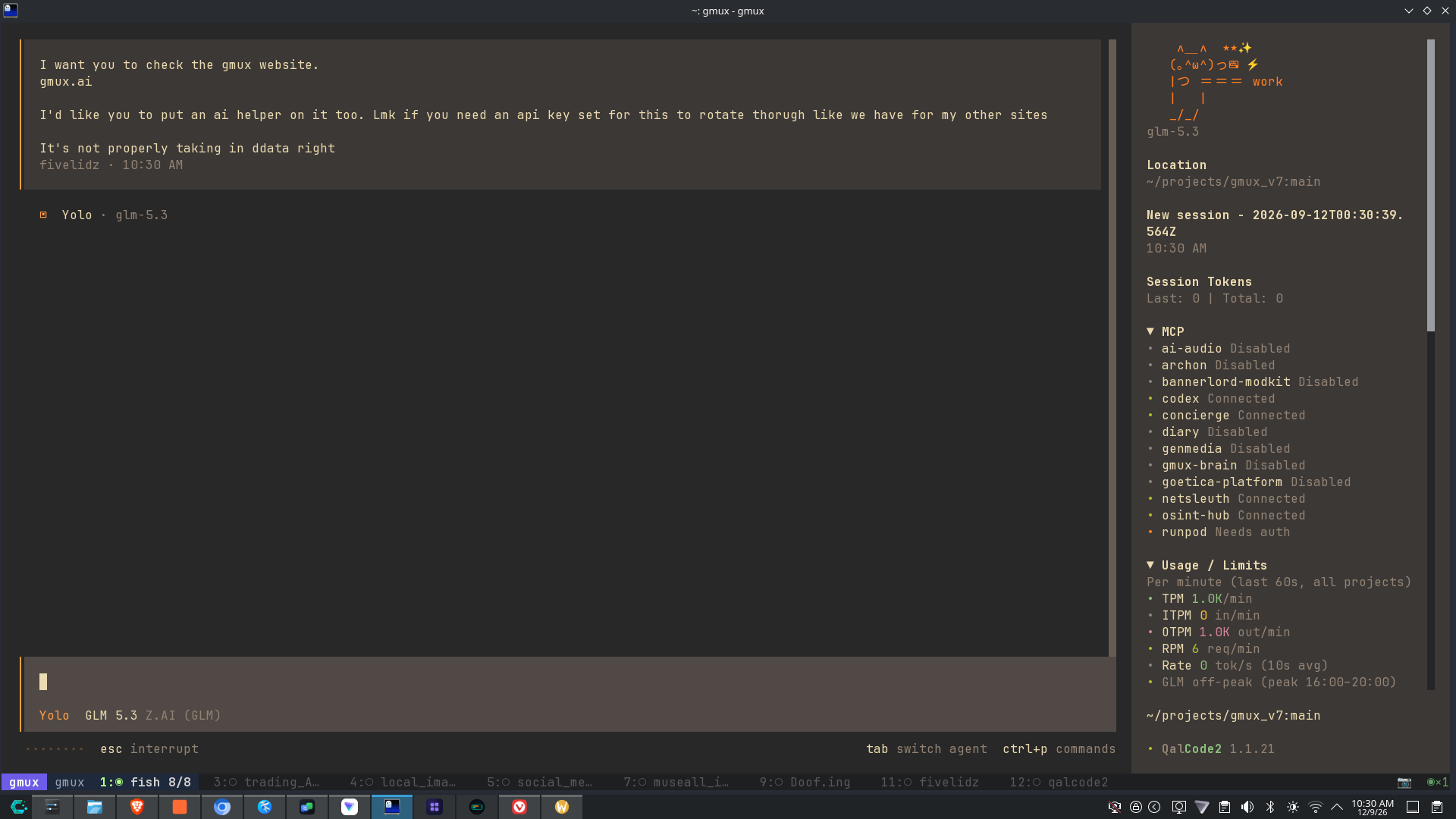Open clipboard tray icon near volume
The width and height of the screenshot is (1456, 819).
[x=1225, y=807]
